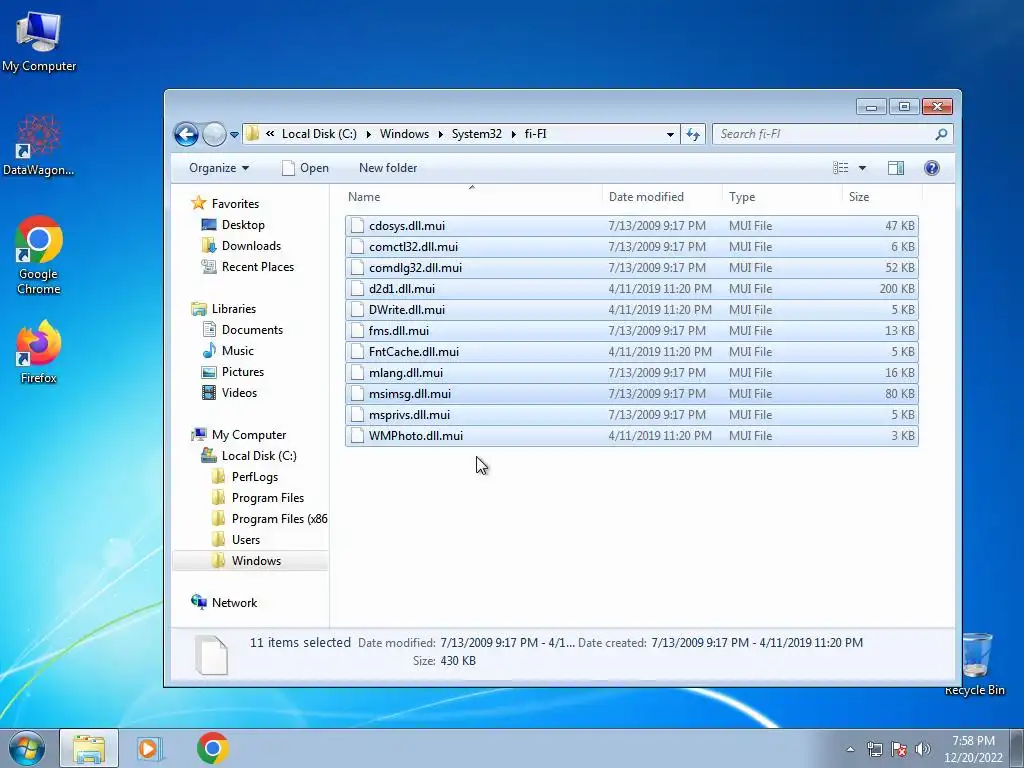1024x768 pixels.
Task: Click msprivs.dll.mui file icon
Action: tap(357, 415)
